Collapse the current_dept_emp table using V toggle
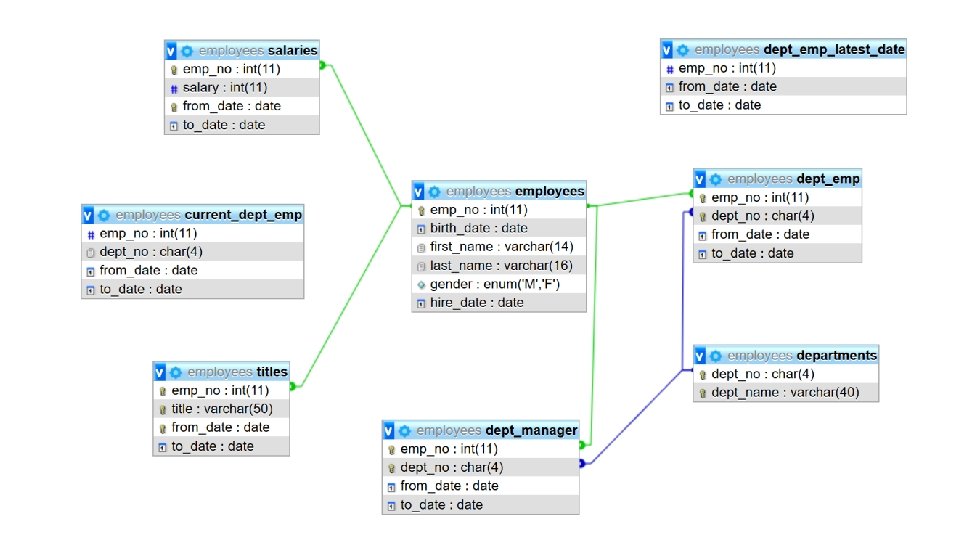The height and width of the screenshot is (540, 960). (88, 215)
